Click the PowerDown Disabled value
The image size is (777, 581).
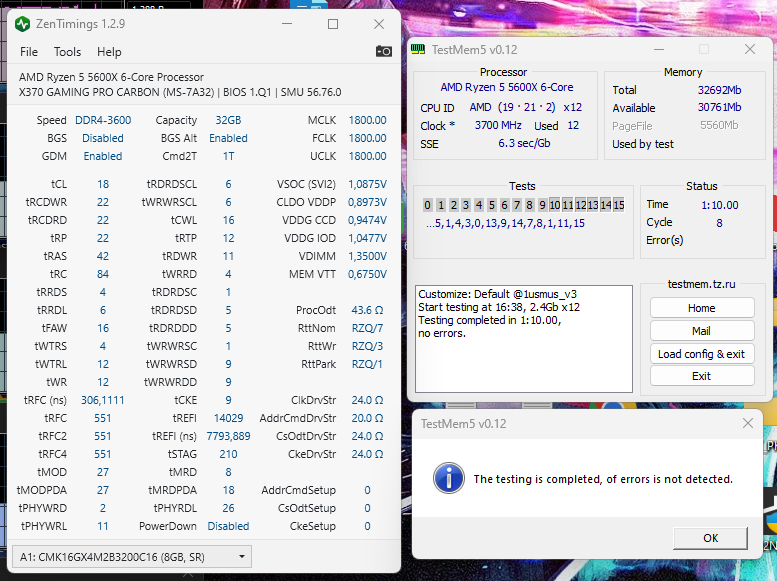pos(228,526)
